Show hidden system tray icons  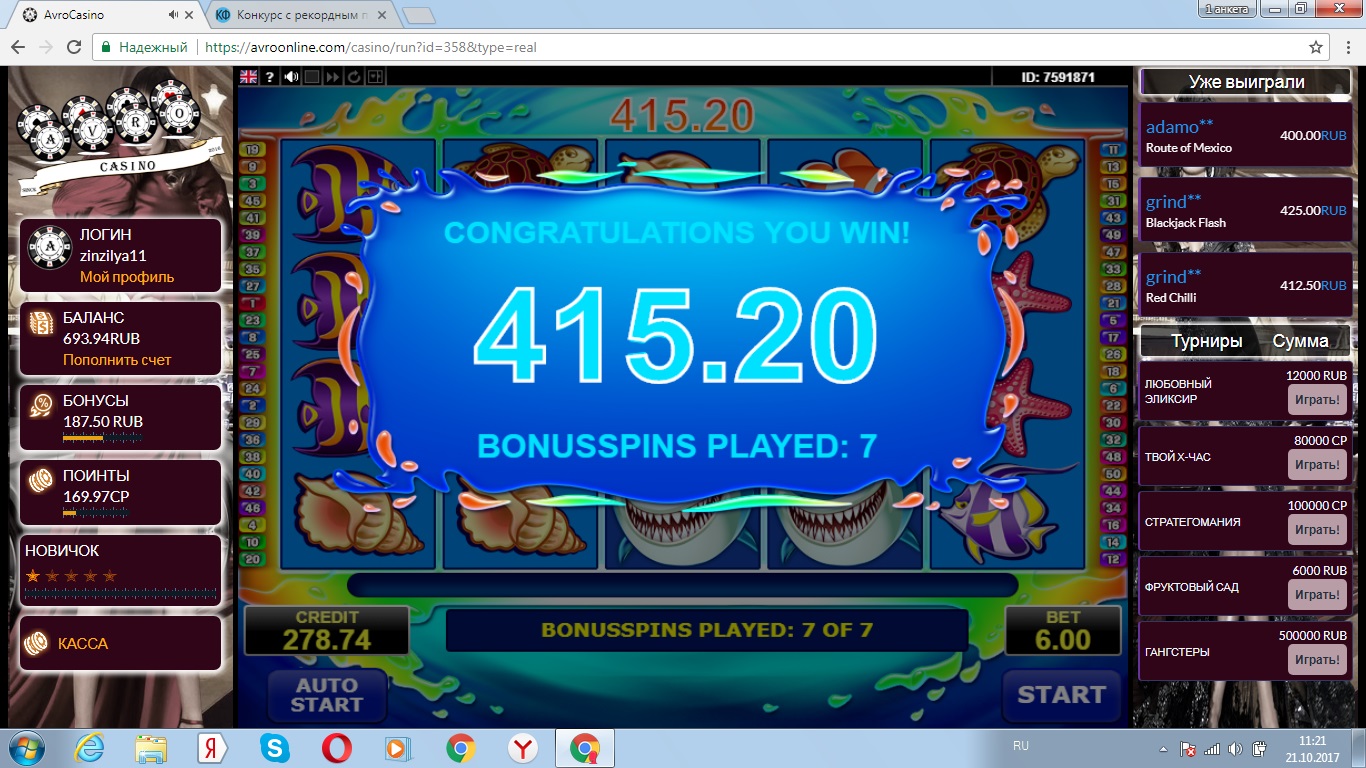[x=1163, y=749]
